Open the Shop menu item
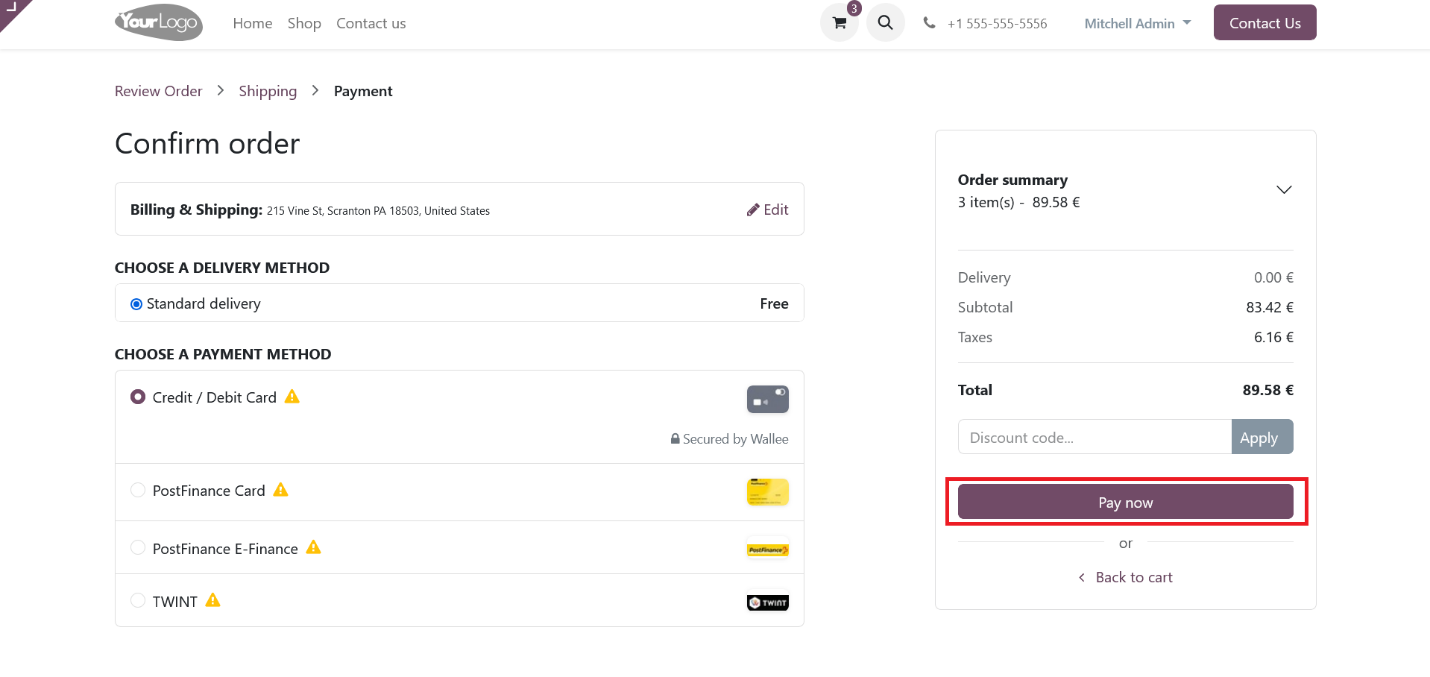The width and height of the screenshot is (1430, 677). [x=304, y=23]
